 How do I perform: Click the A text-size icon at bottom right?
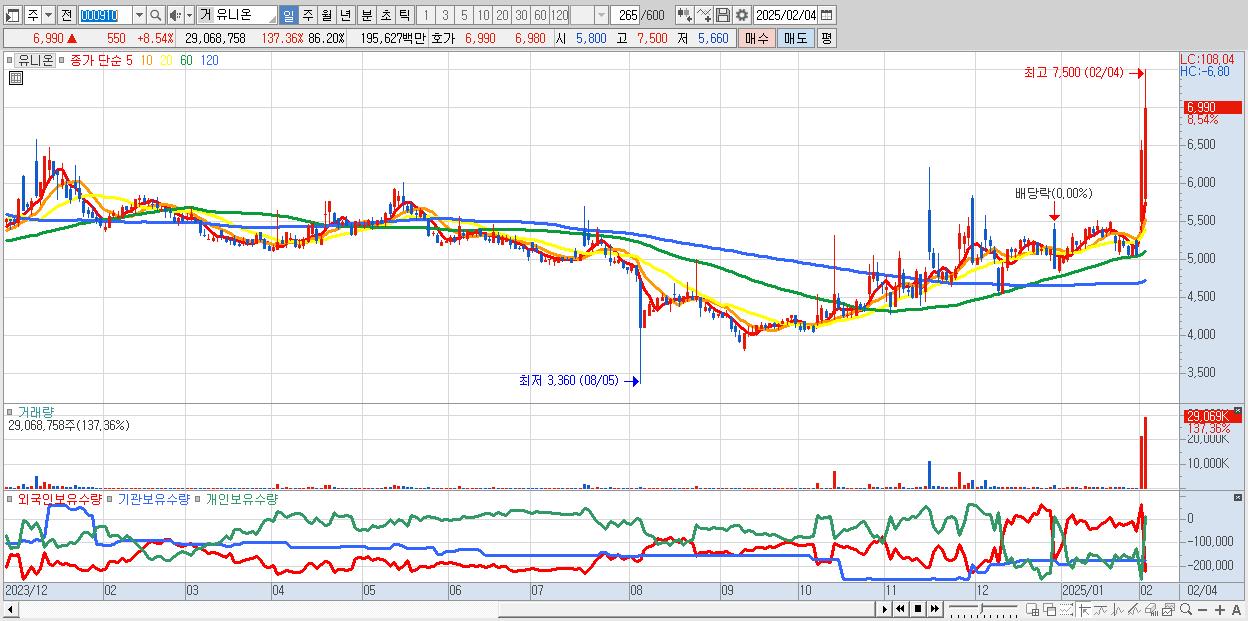[1237, 610]
